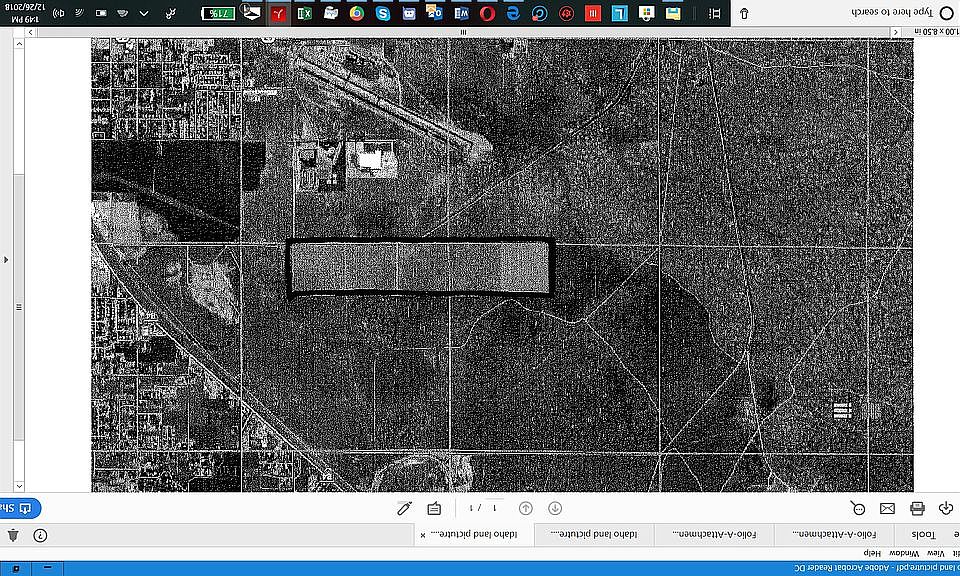Click vertical scrollbar arrow nearest the toolbar

[19, 486]
